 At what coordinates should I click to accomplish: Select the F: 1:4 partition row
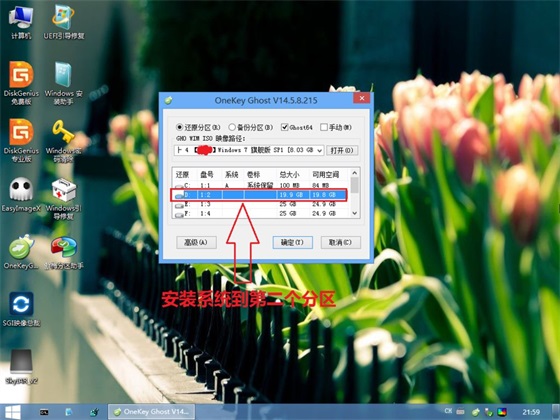point(261,214)
